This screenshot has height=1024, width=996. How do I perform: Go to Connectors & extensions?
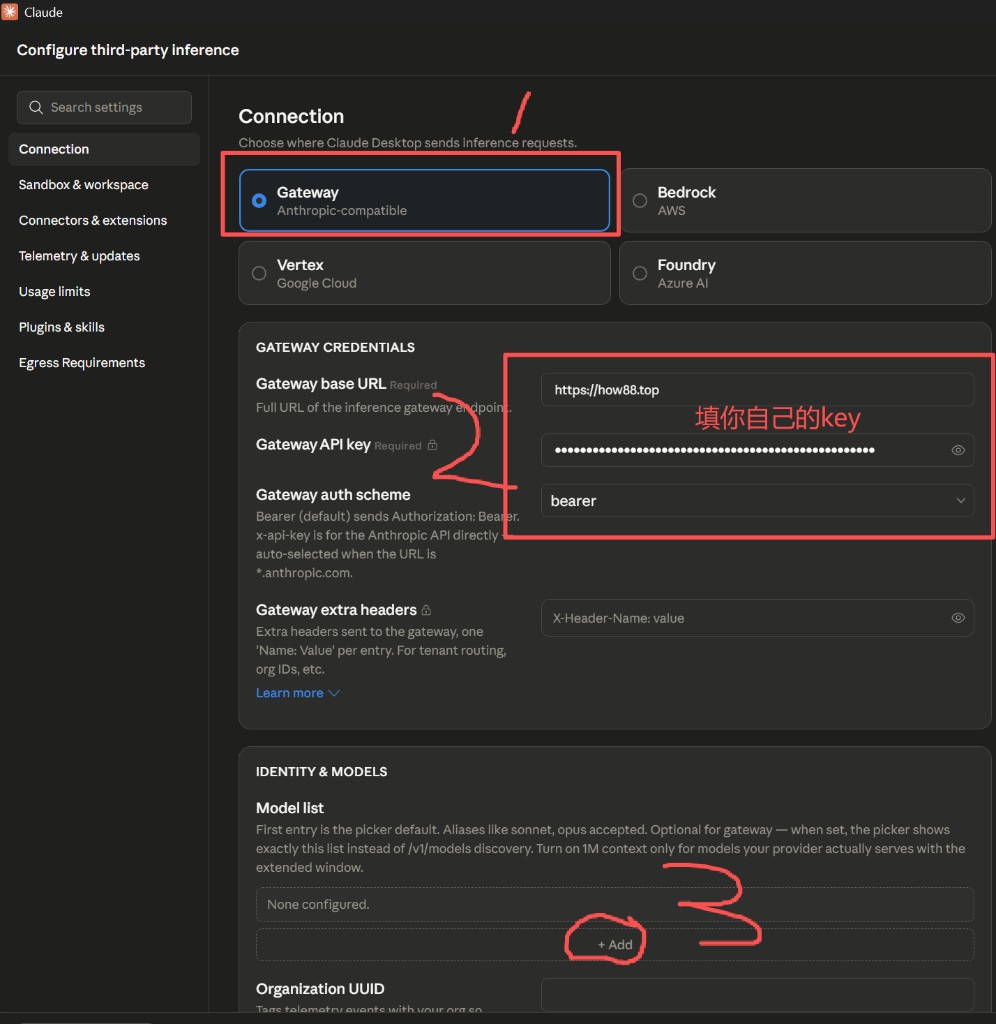point(93,220)
